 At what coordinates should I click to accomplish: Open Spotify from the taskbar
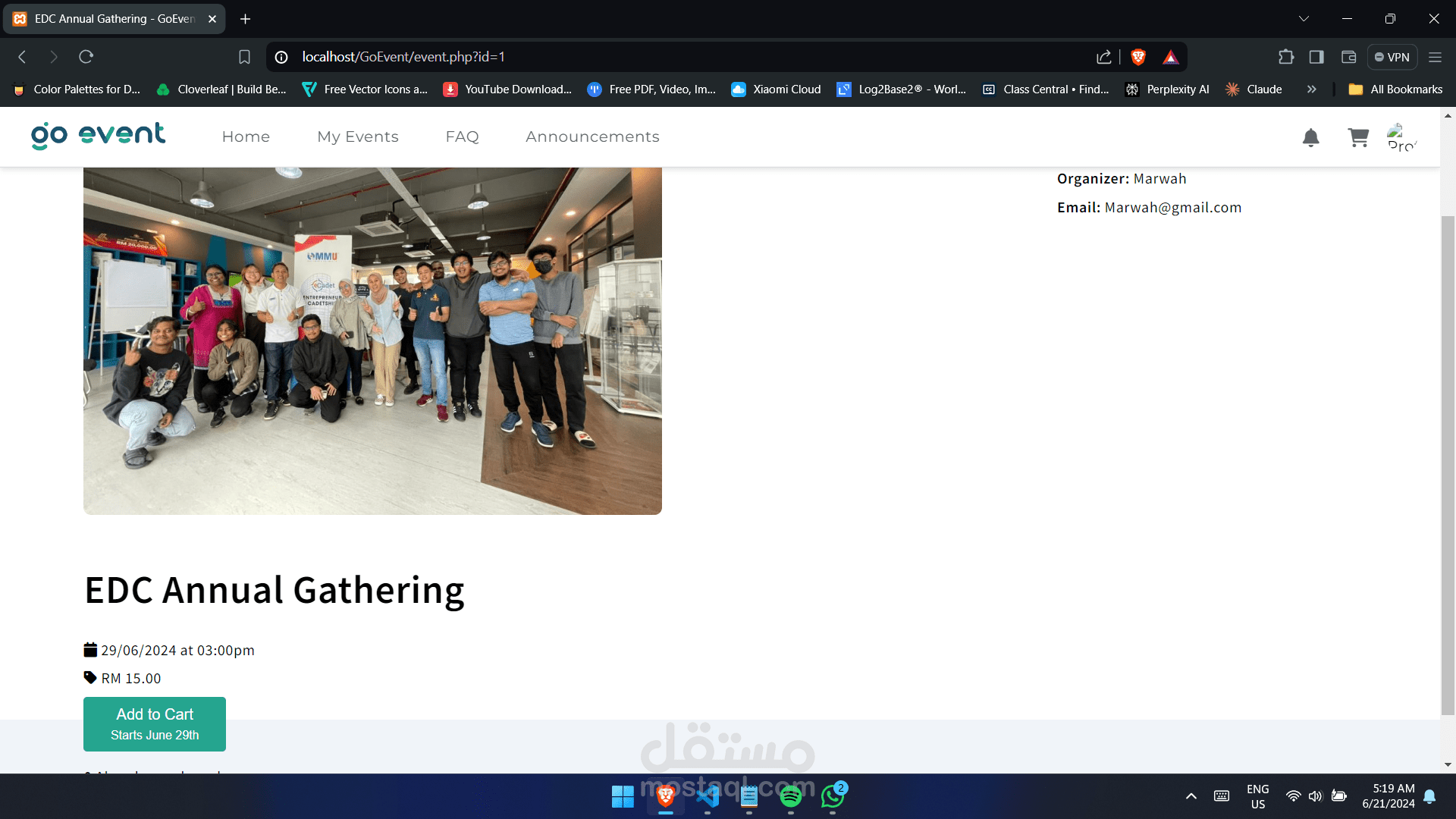(790, 796)
